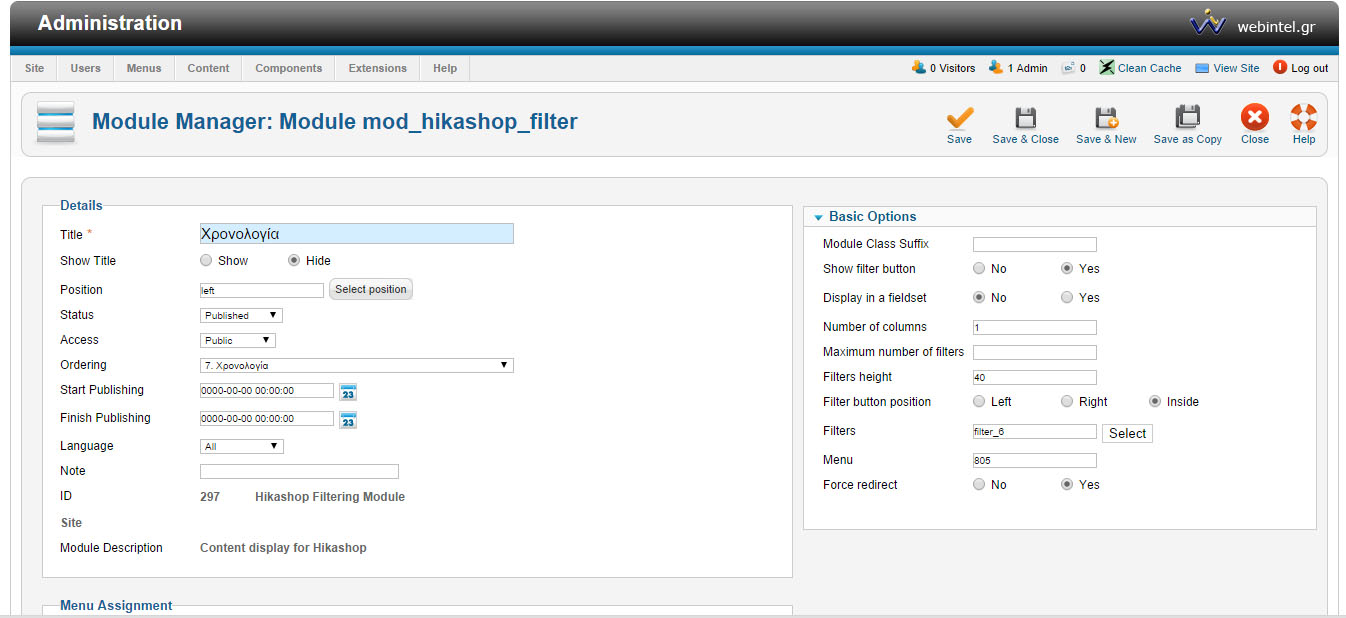This screenshot has height=618, width=1346.
Task: Click the red Close icon
Action: click(x=1254, y=118)
